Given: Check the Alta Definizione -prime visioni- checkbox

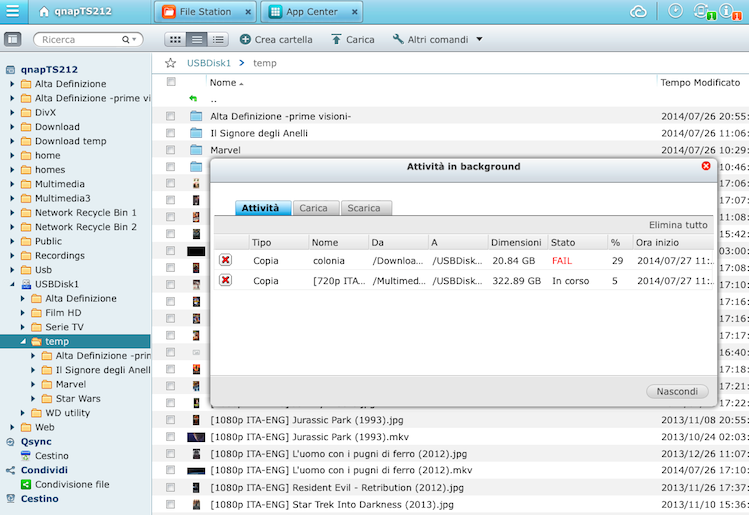Looking at the screenshot, I should click(x=171, y=116).
